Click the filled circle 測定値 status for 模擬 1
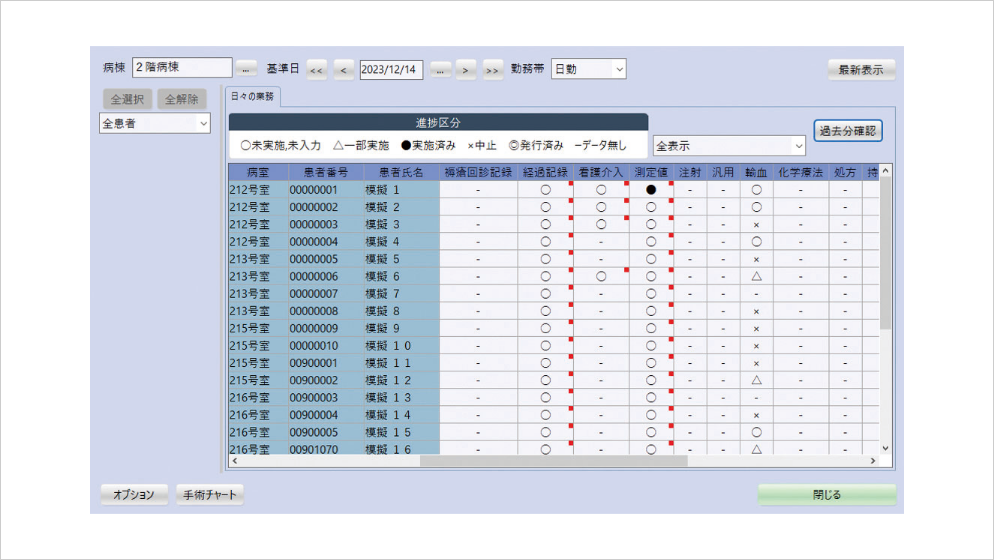The width and height of the screenshot is (994, 560). 651,189
